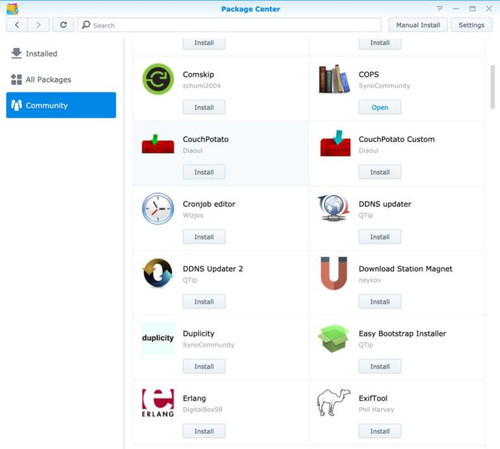Open Package Center Settings
Viewport: 500px width, 449px height.
click(x=471, y=25)
